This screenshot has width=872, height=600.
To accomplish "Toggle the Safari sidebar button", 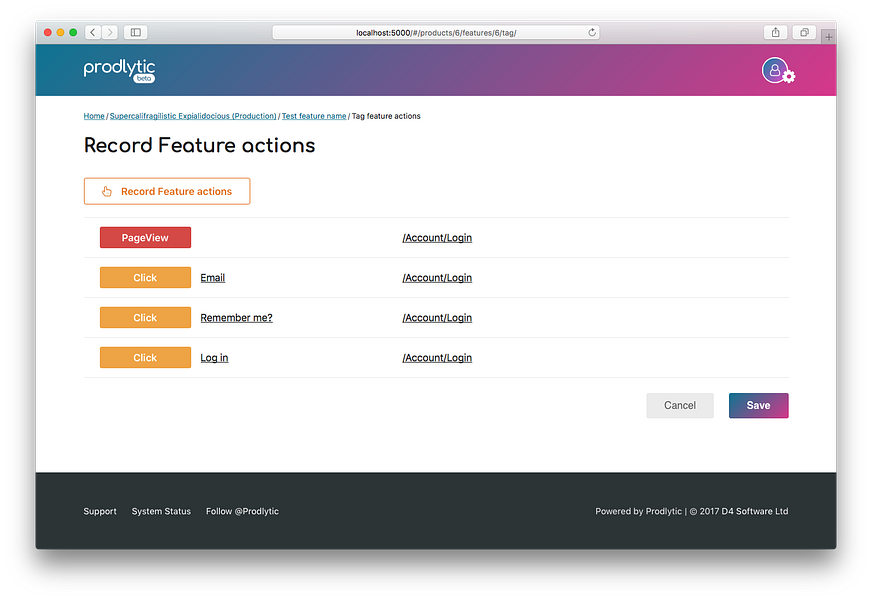I will click(135, 33).
